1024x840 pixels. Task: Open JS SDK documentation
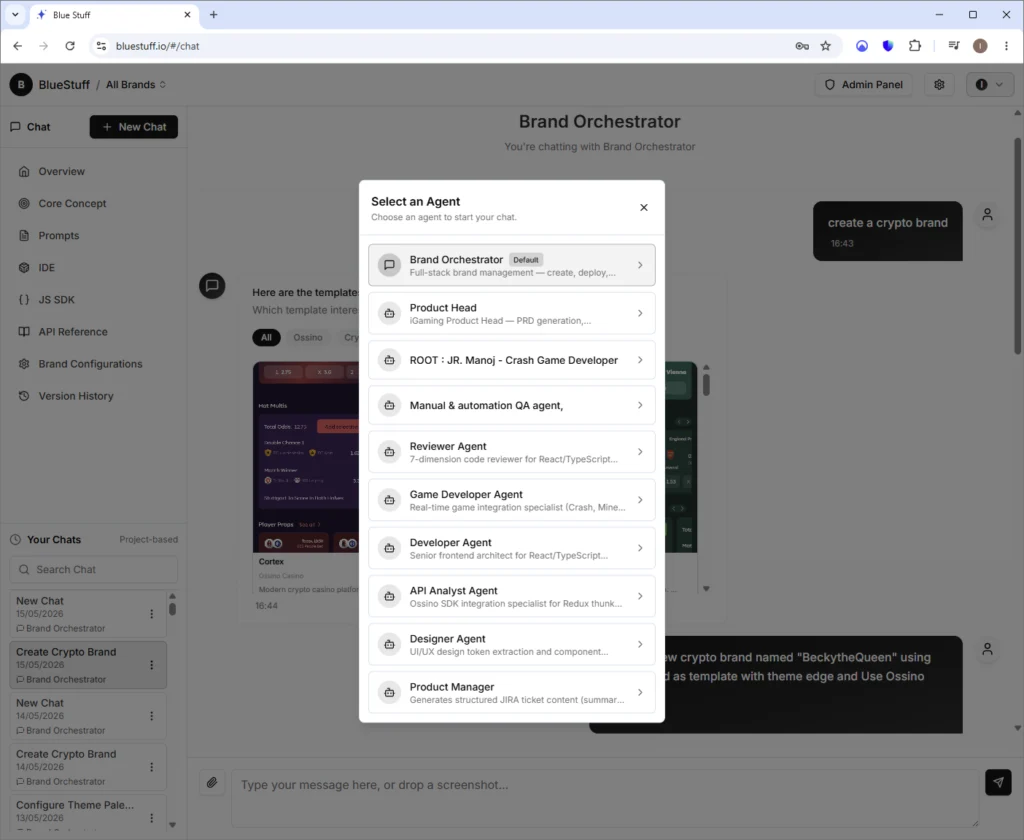click(56, 300)
